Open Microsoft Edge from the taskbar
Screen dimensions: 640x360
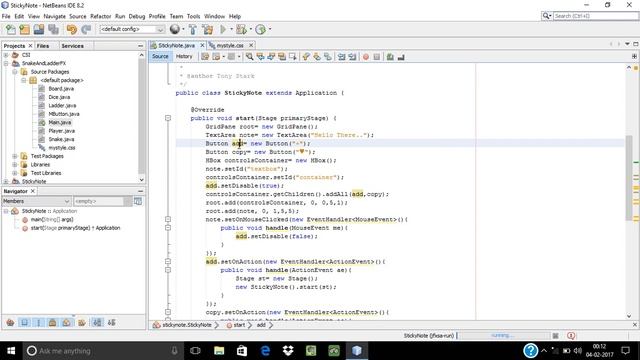[265, 351]
